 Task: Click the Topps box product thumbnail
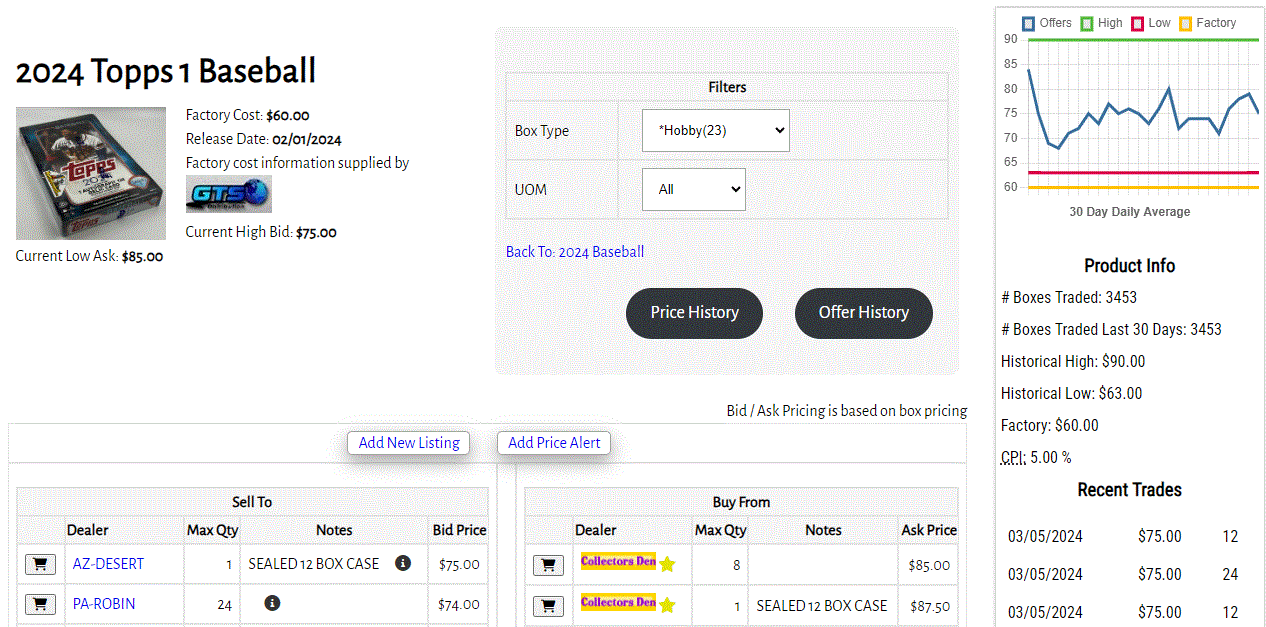point(91,174)
